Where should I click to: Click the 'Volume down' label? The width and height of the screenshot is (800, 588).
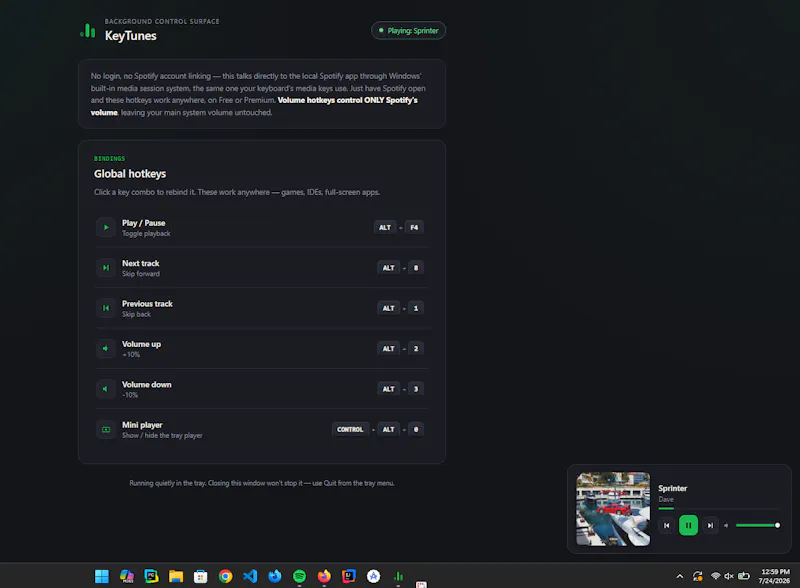pyautogui.click(x=146, y=384)
